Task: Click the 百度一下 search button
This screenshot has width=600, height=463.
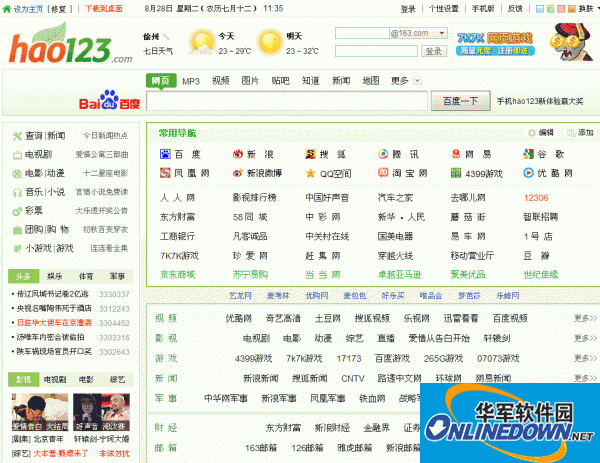Action: (x=461, y=101)
